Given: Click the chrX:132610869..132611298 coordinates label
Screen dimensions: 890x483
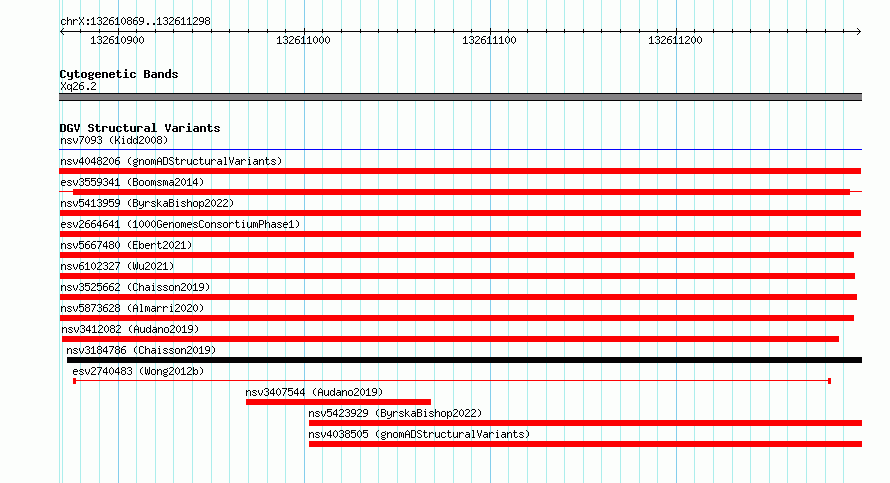Looking at the screenshot, I should coord(135,21).
